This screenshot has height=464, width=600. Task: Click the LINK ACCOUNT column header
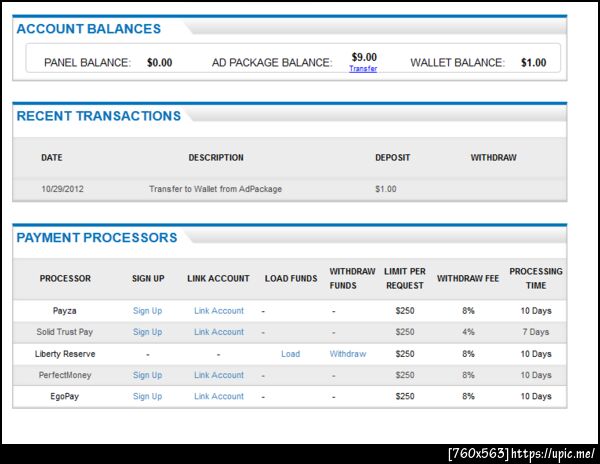click(218, 278)
